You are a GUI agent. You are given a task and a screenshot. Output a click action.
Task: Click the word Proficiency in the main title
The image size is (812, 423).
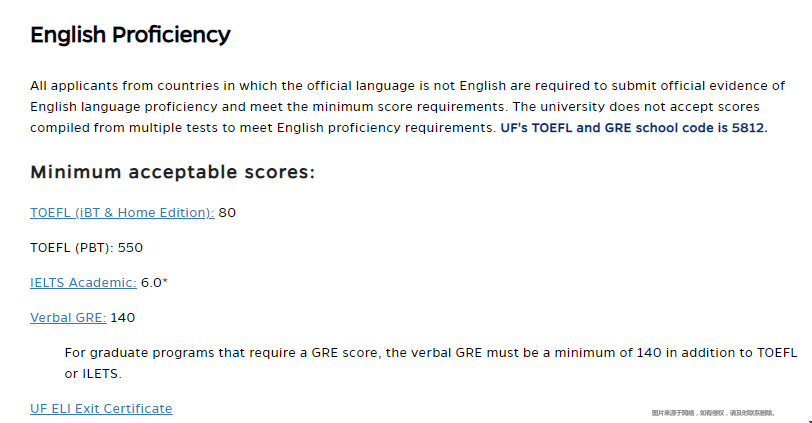tap(171, 35)
